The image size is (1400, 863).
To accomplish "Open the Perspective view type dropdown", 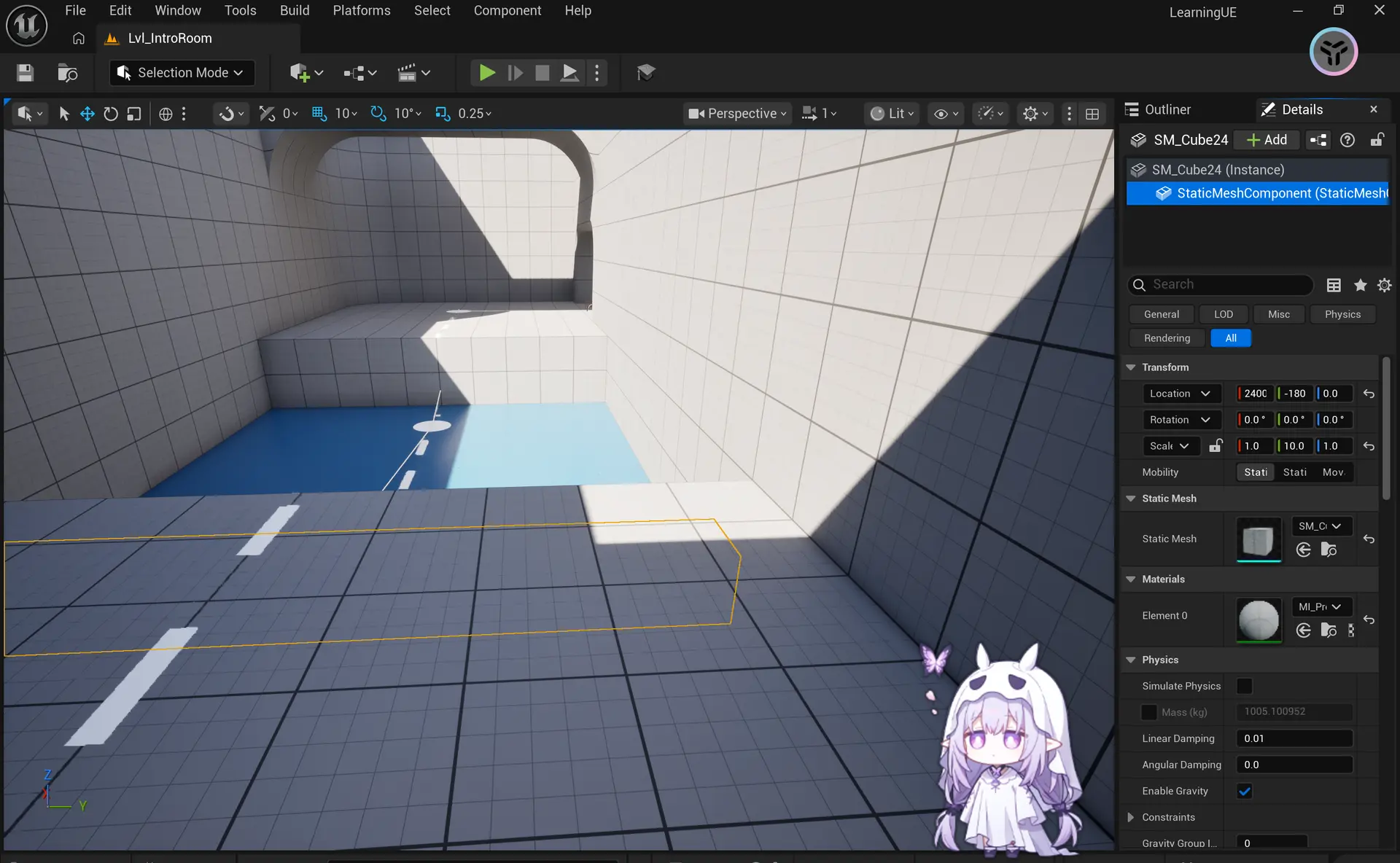I will pos(738,114).
